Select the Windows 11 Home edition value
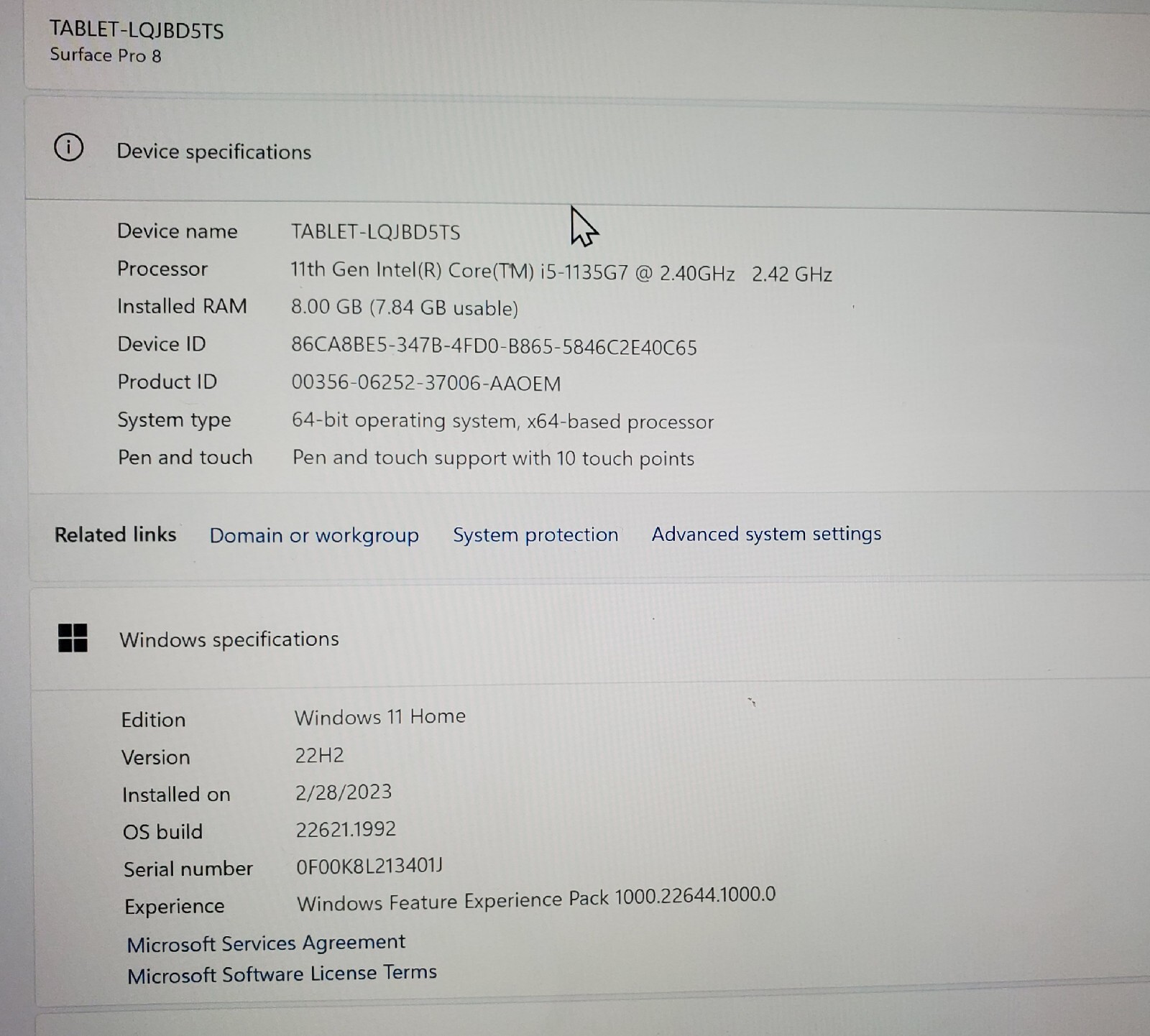 tap(380, 716)
